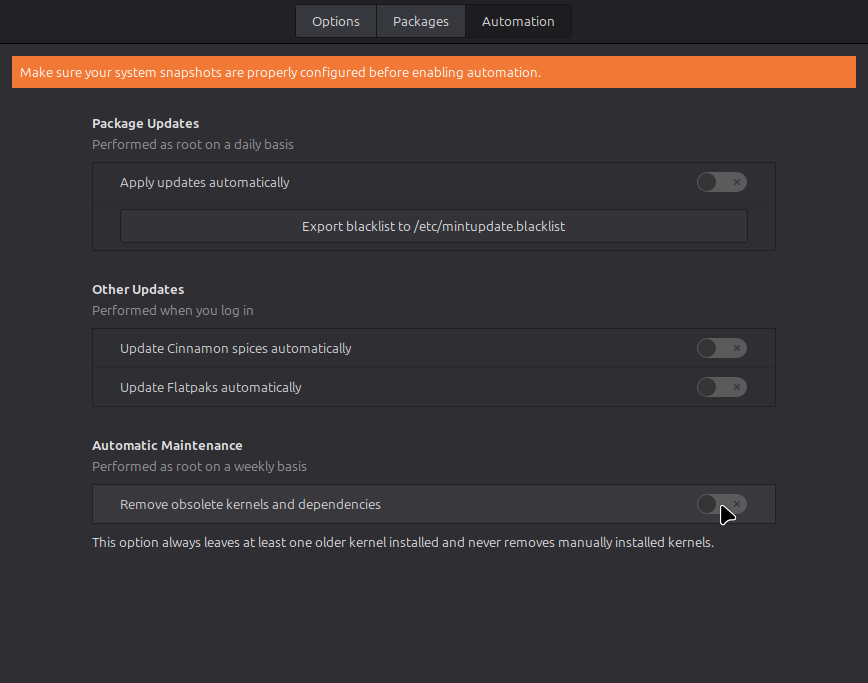The width and height of the screenshot is (868, 683).
Task: Click the orange system snapshots warning banner
Action: point(434,72)
